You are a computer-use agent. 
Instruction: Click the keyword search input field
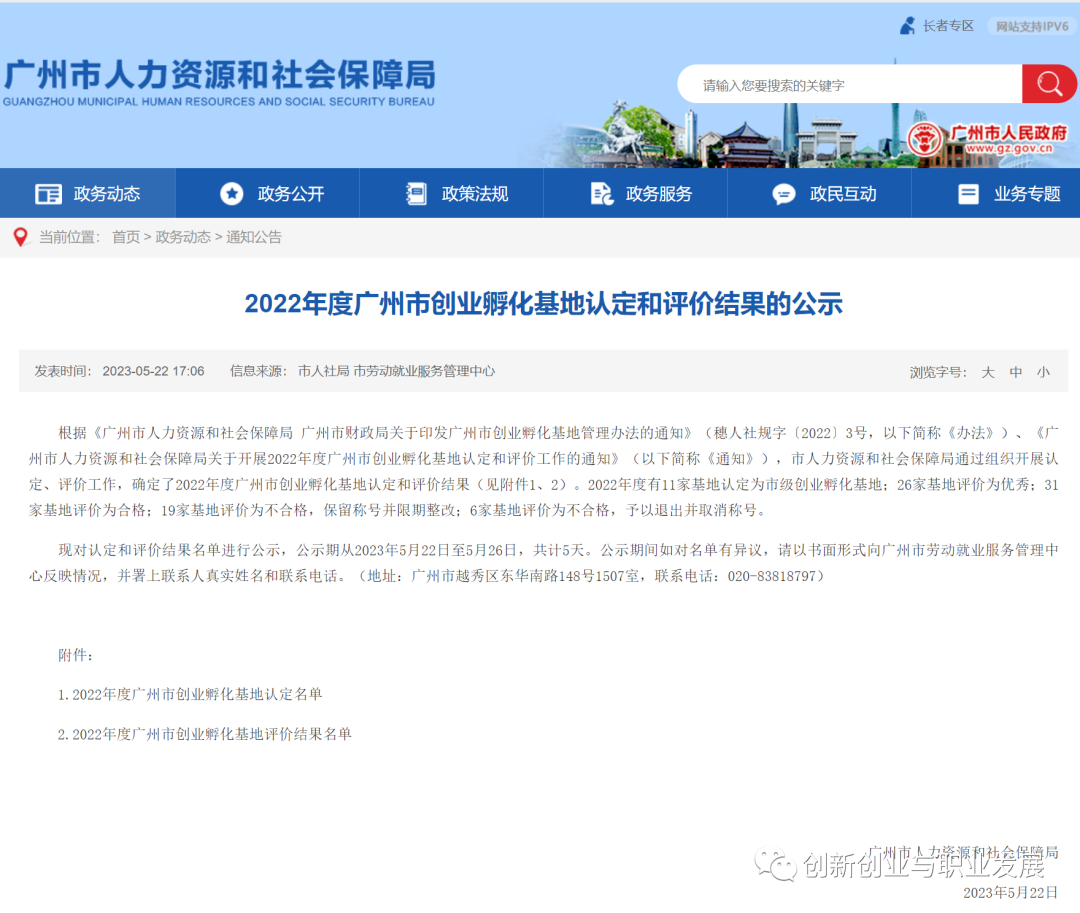click(x=850, y=85)
